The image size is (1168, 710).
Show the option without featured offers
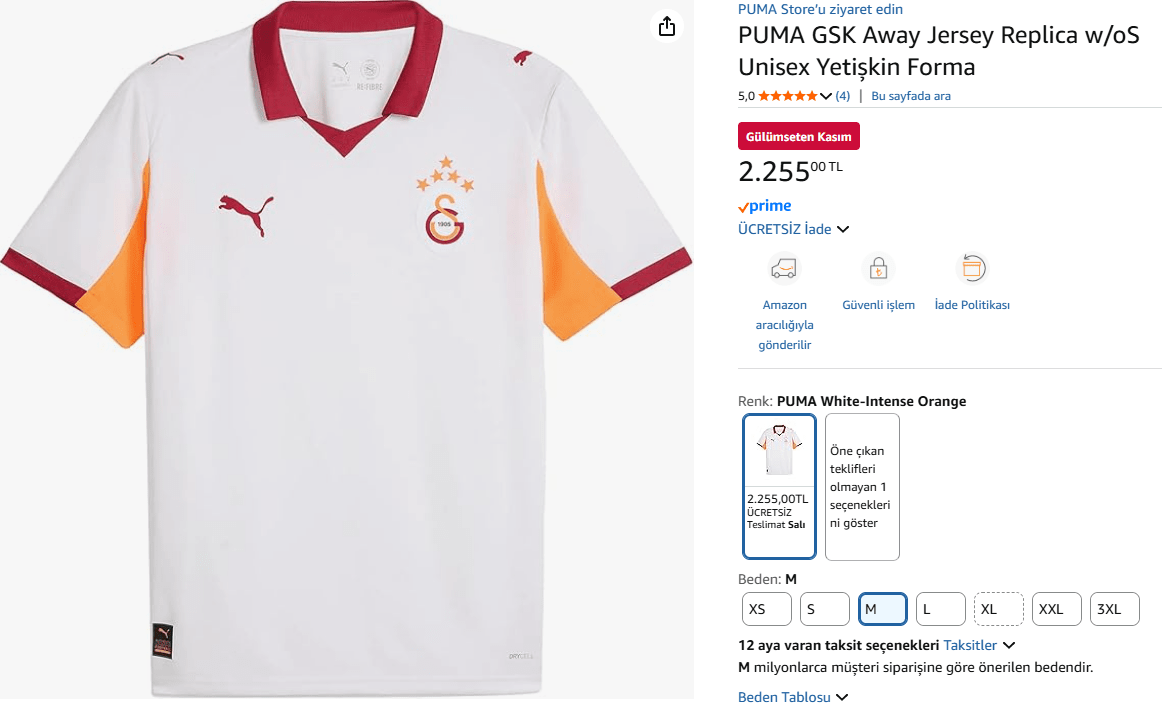point(862,487)
